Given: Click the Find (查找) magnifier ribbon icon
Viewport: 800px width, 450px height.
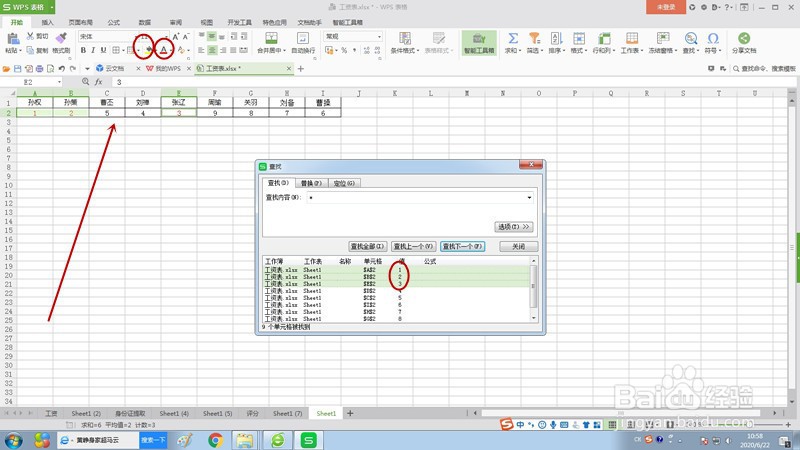Looking at the screenshot, I should pyautogui.click(x=691, y=38).
